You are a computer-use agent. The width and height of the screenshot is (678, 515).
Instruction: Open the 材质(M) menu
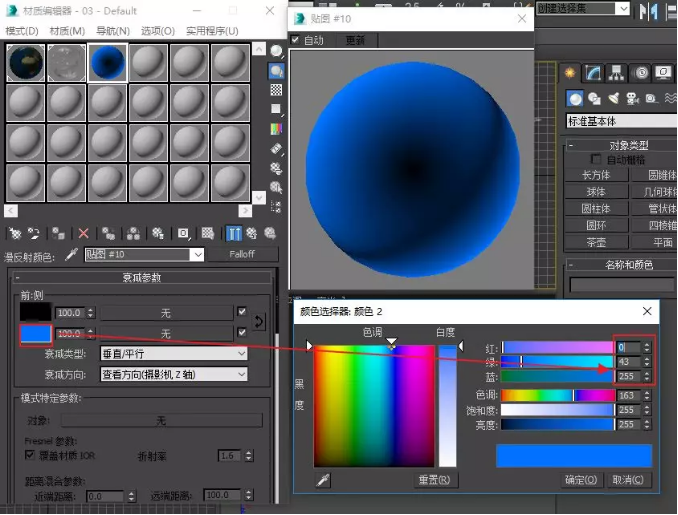click(x=67, y=31)
